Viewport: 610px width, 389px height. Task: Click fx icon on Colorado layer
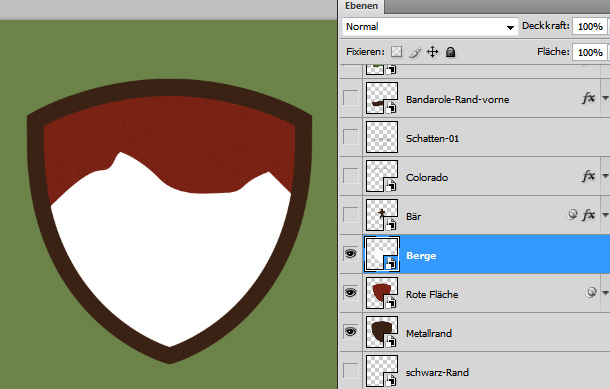(588, 176)
